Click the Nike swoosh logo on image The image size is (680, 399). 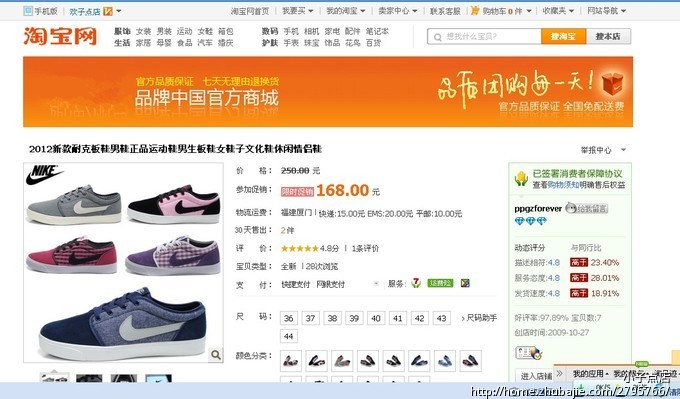44,175
